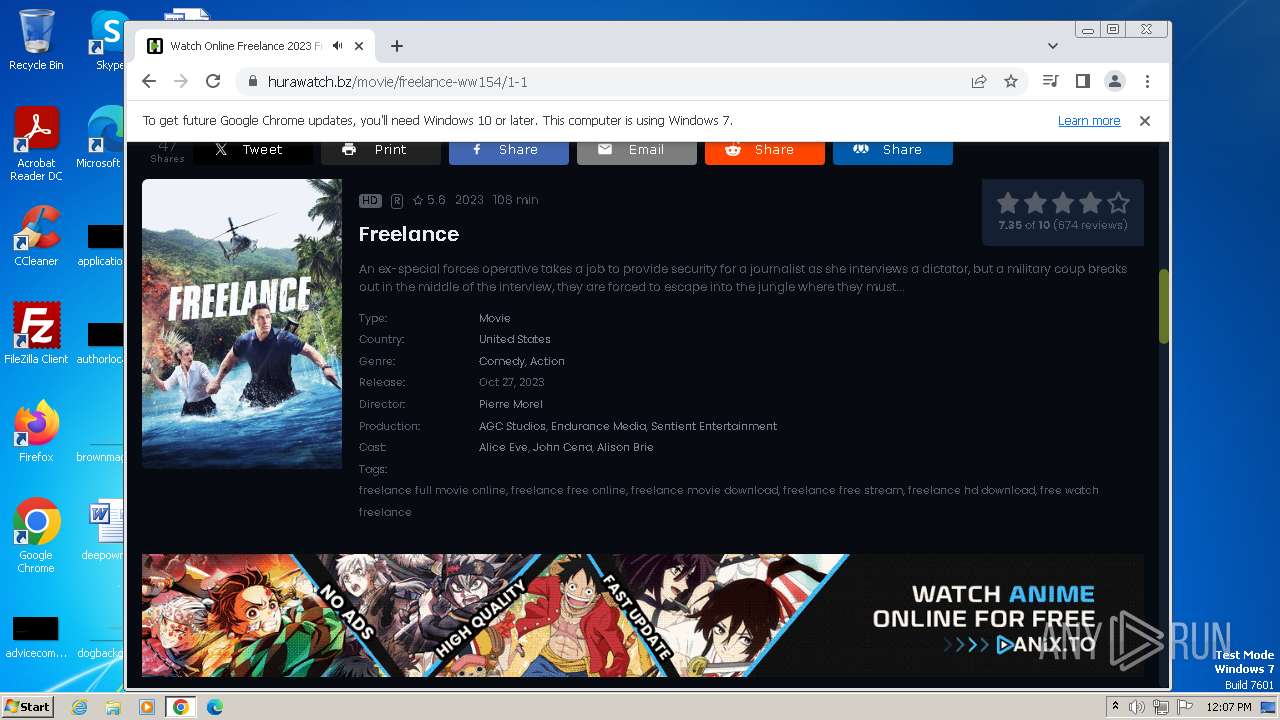Image resolution: width=1280 pixels, height=720 pixels.
Task: Click the Reddit Share button
Action: (x=764, y=150)
